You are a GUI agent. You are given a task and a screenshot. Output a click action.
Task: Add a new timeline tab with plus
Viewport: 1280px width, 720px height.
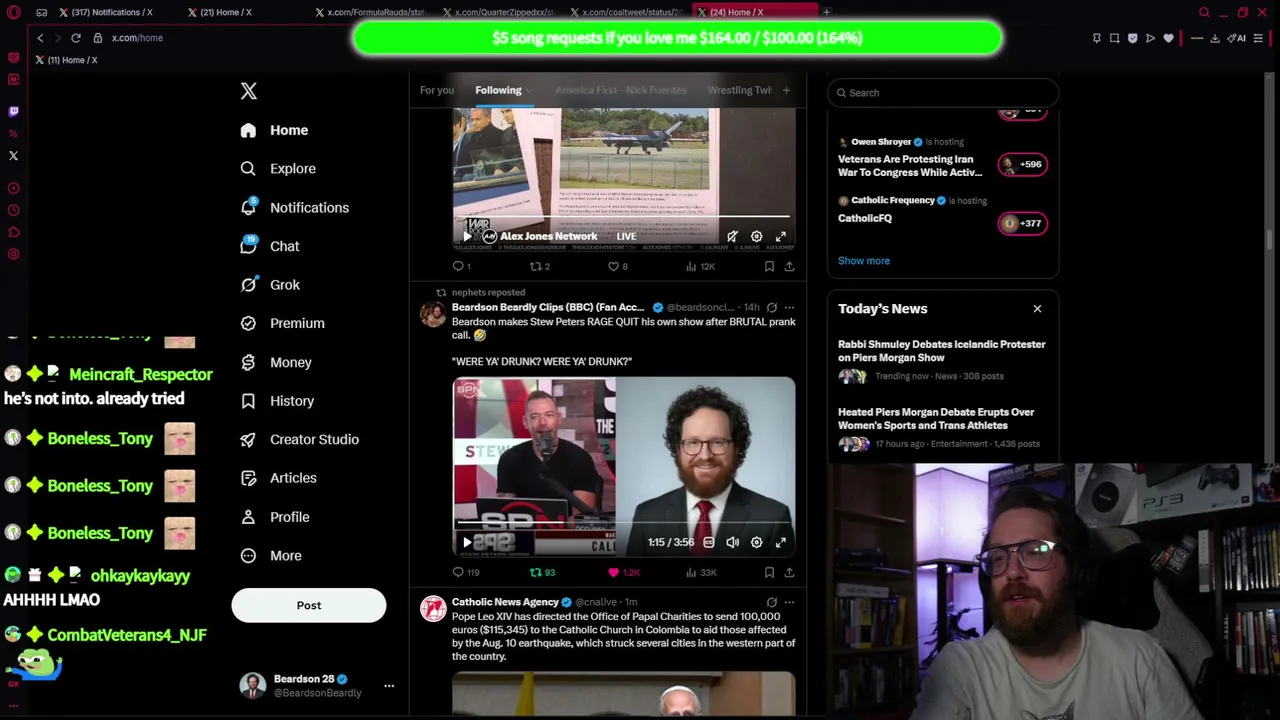coord(786,91)
